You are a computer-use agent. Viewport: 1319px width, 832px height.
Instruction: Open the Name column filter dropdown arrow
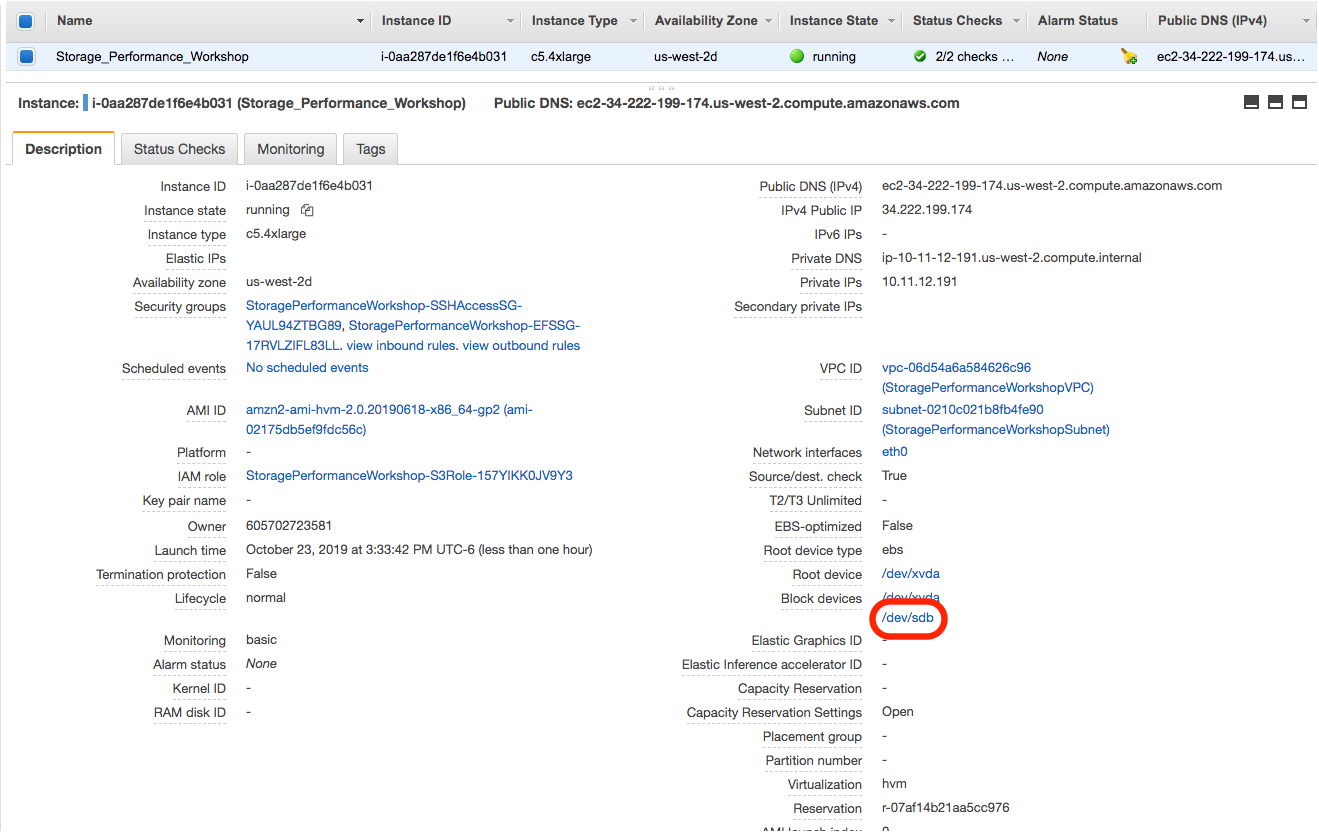point(361,21)
